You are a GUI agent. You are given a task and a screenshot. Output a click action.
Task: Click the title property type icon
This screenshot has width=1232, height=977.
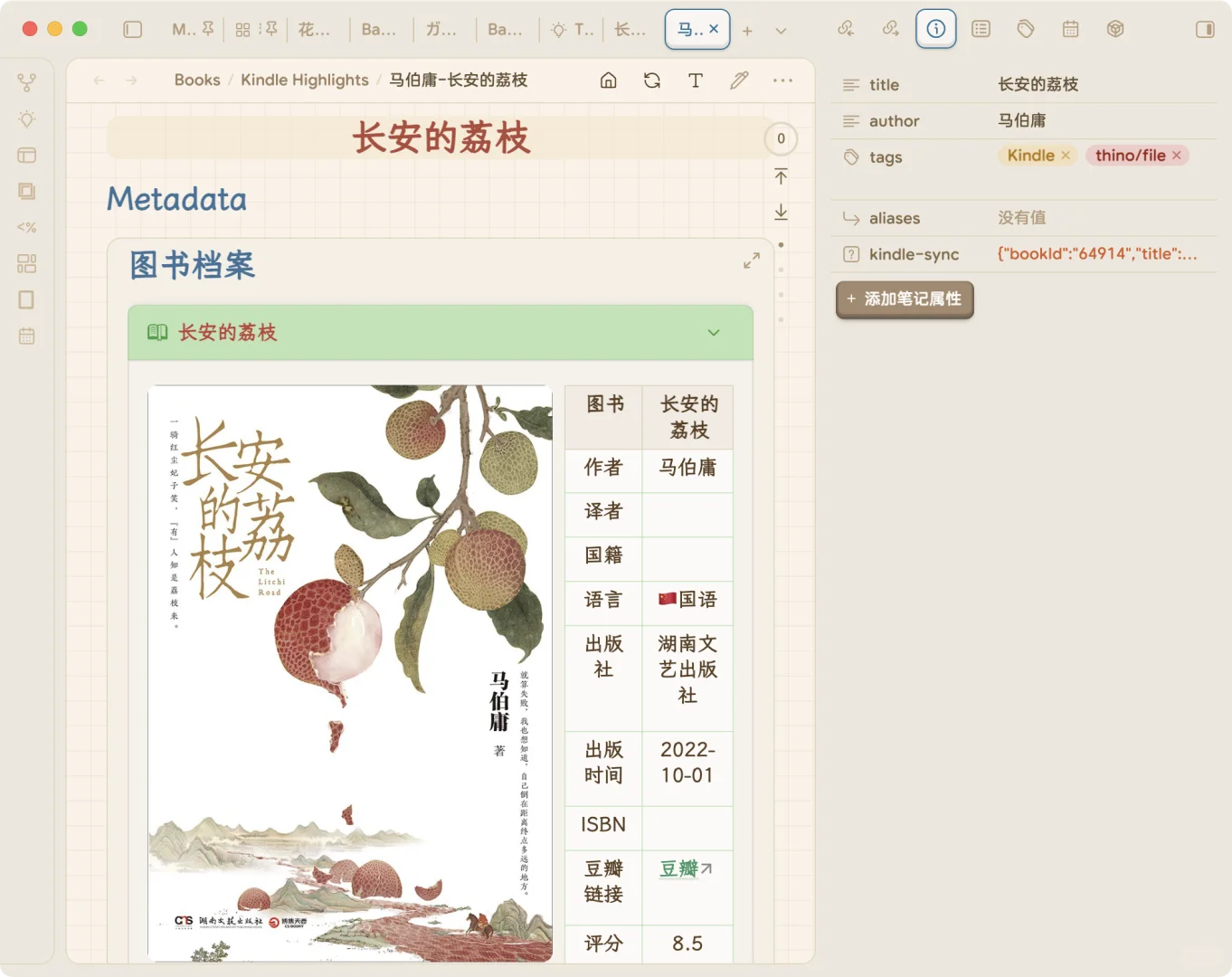851,85
